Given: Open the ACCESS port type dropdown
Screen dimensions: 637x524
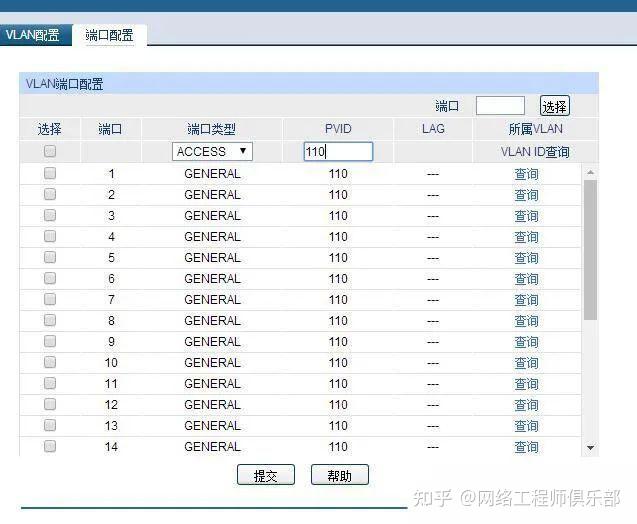Looking at the screenshot, I should (212, 152).
